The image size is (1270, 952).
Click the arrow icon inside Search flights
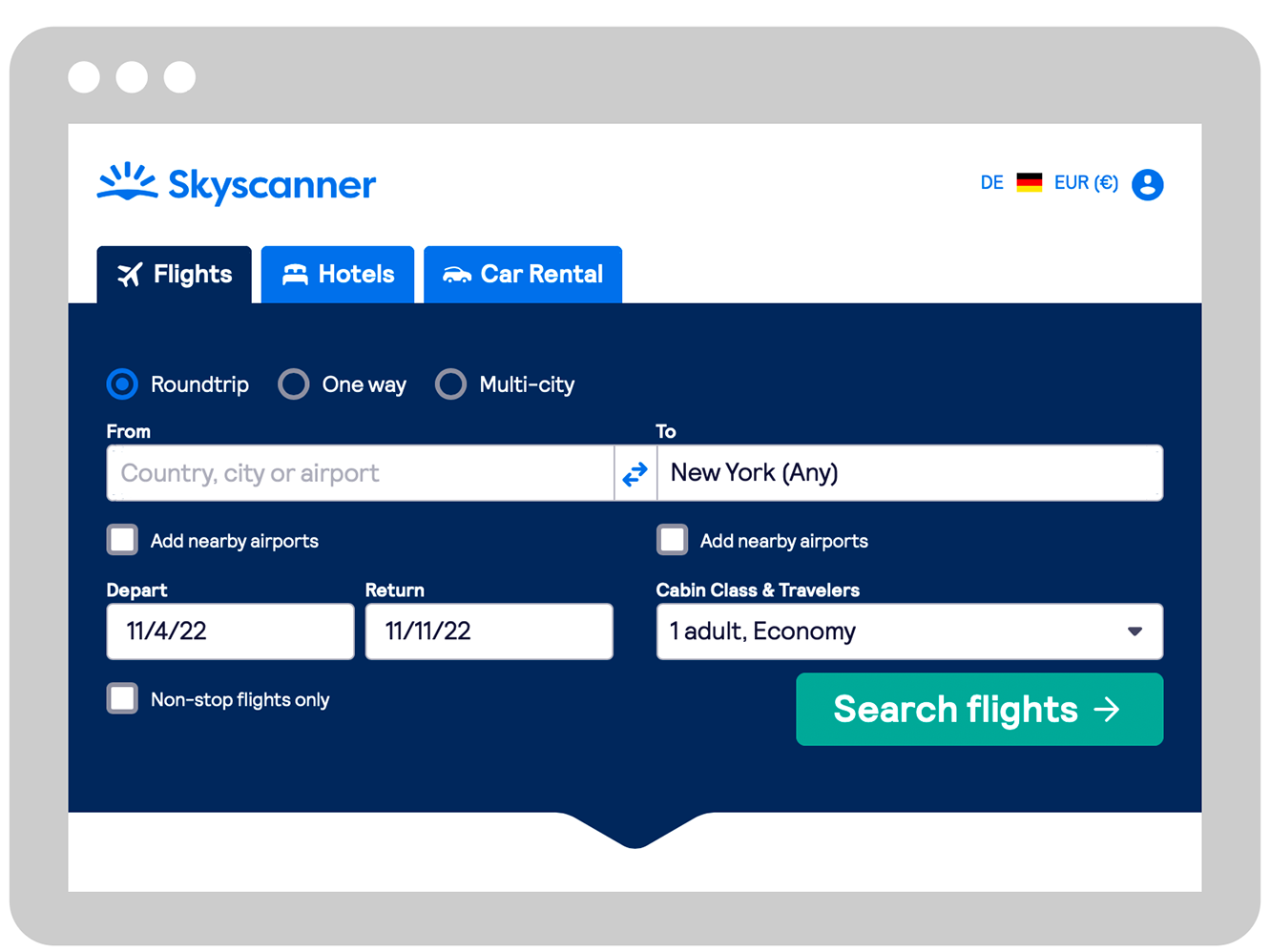[1107, 710]
